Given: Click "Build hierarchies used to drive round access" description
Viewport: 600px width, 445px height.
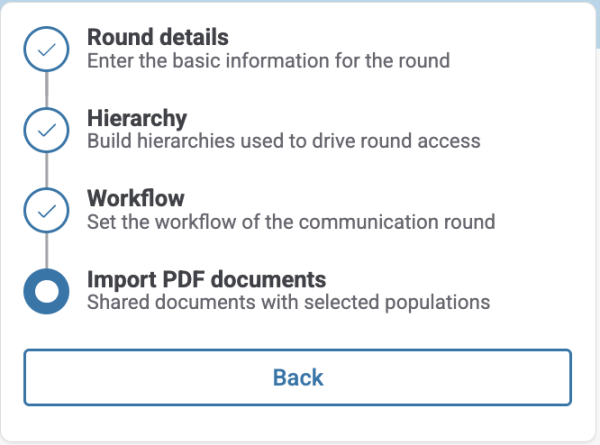Looking at the screenshot, I should 284,141.
